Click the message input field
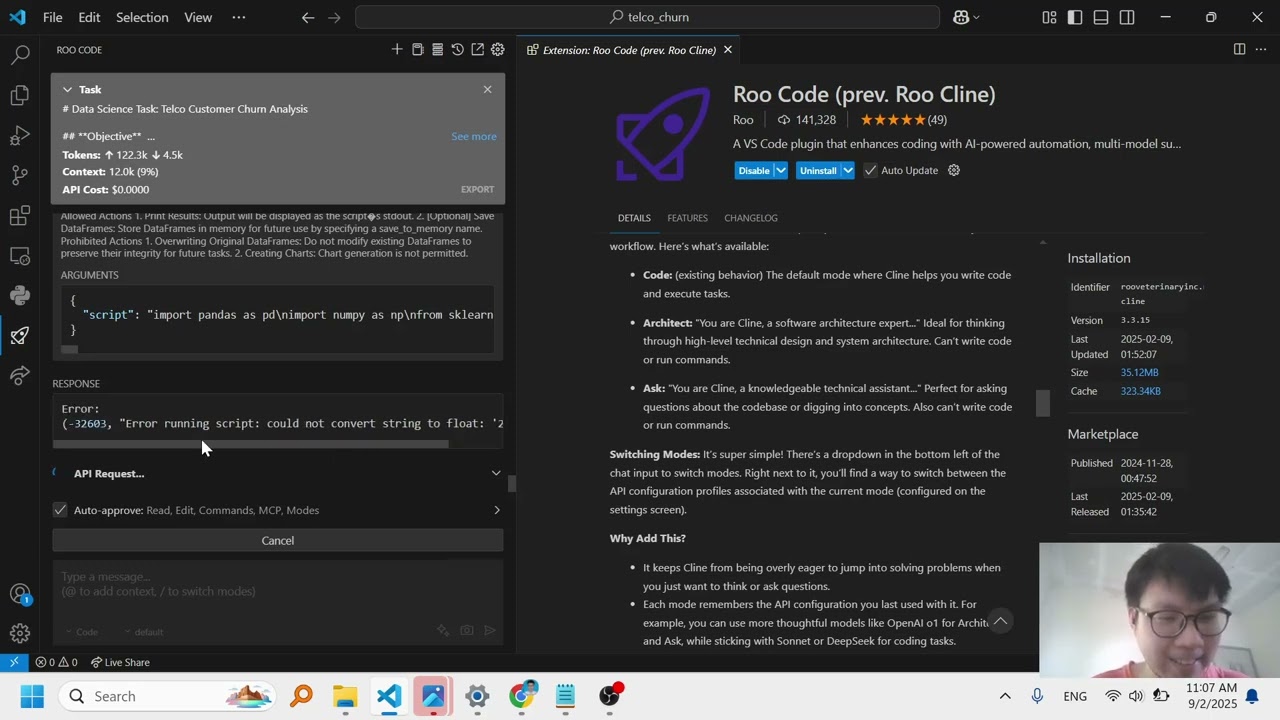This screenshot has height=720, width=1280. tap(278, 590)
